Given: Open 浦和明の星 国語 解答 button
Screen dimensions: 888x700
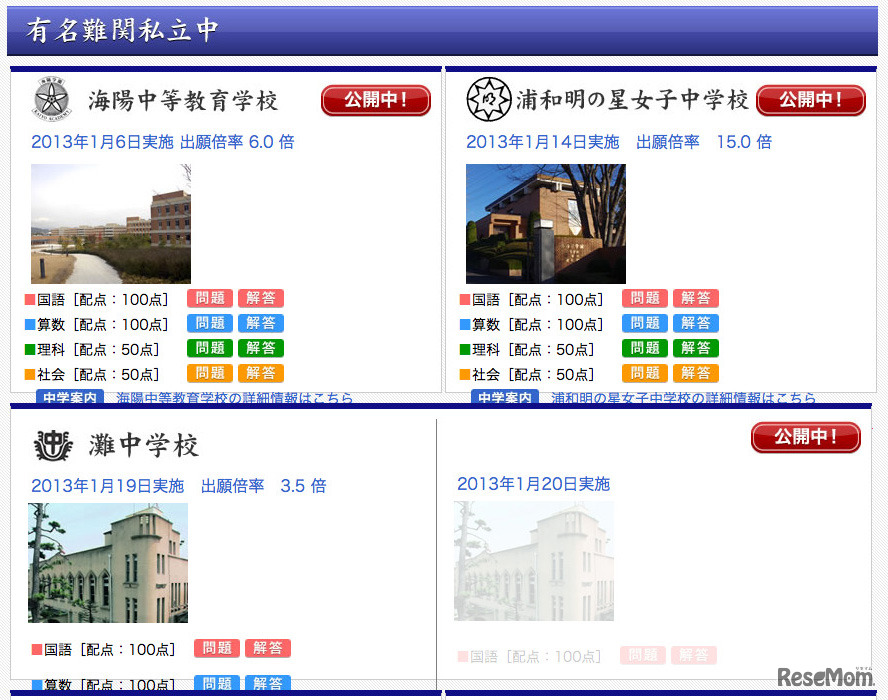Looking at the screenshot, I should (x=696, y=298).
